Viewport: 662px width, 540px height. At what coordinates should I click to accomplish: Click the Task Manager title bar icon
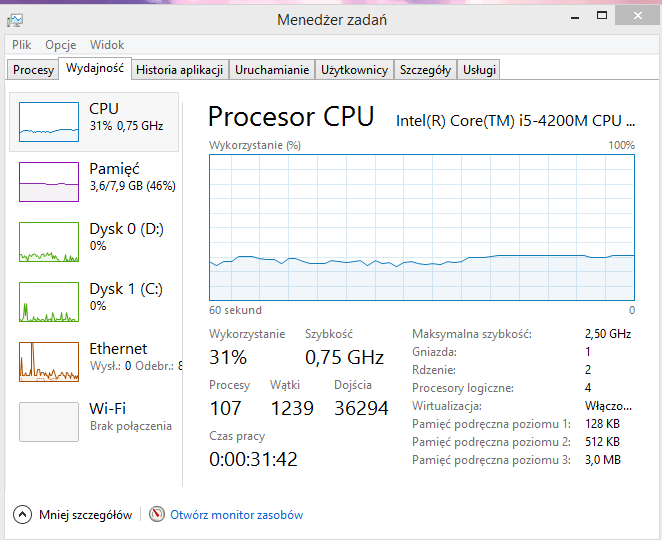point(15,20)
